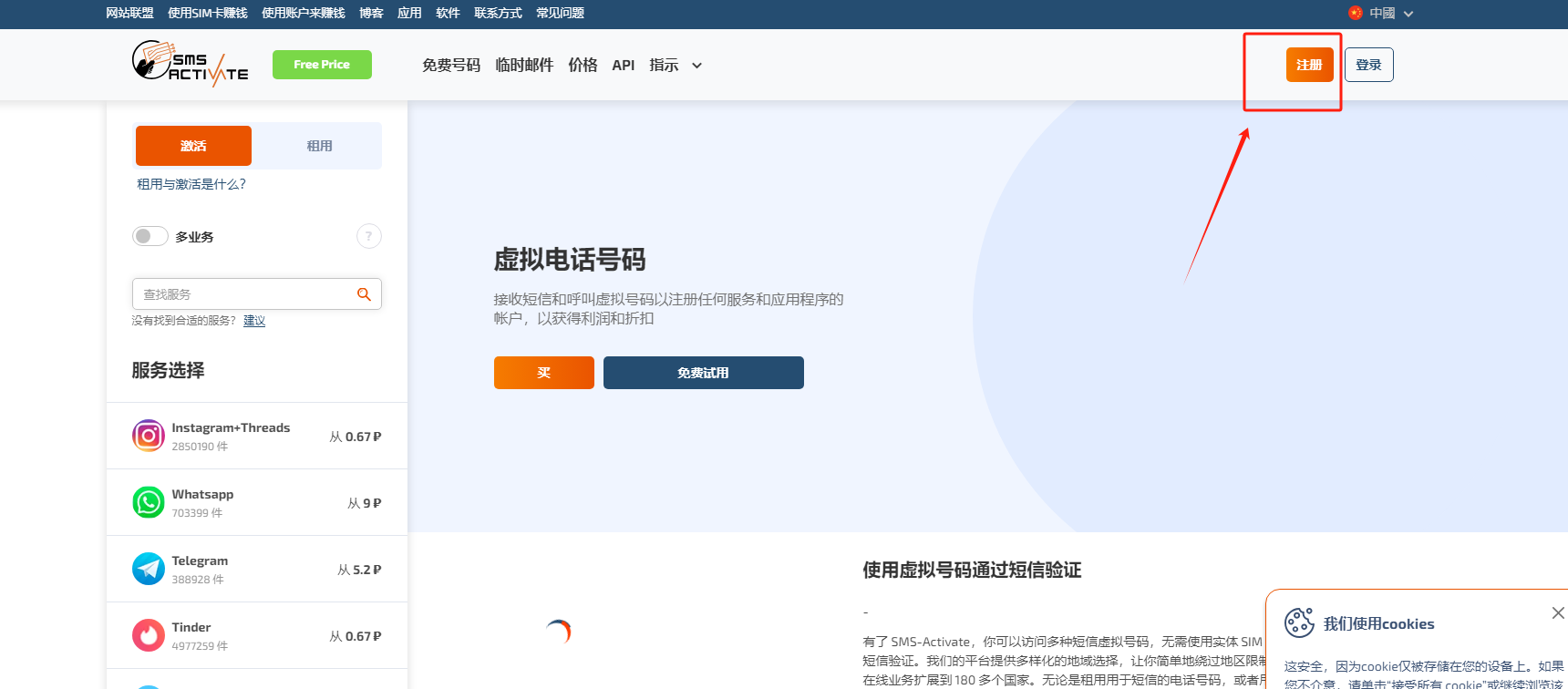Viewport: 1568px width, 689px height.
Task: Open 软件 top link
Action: 448,13
